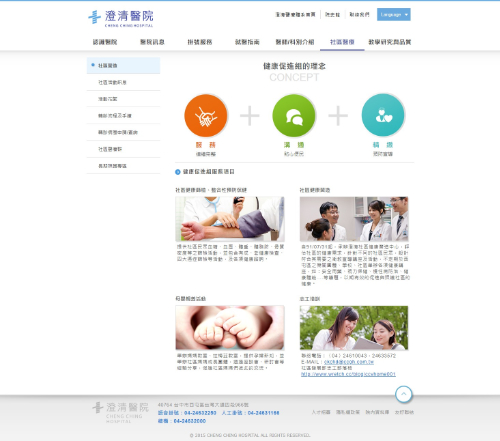
Task: Open the volunteer team blog URL link
Action: coord(348,374)
